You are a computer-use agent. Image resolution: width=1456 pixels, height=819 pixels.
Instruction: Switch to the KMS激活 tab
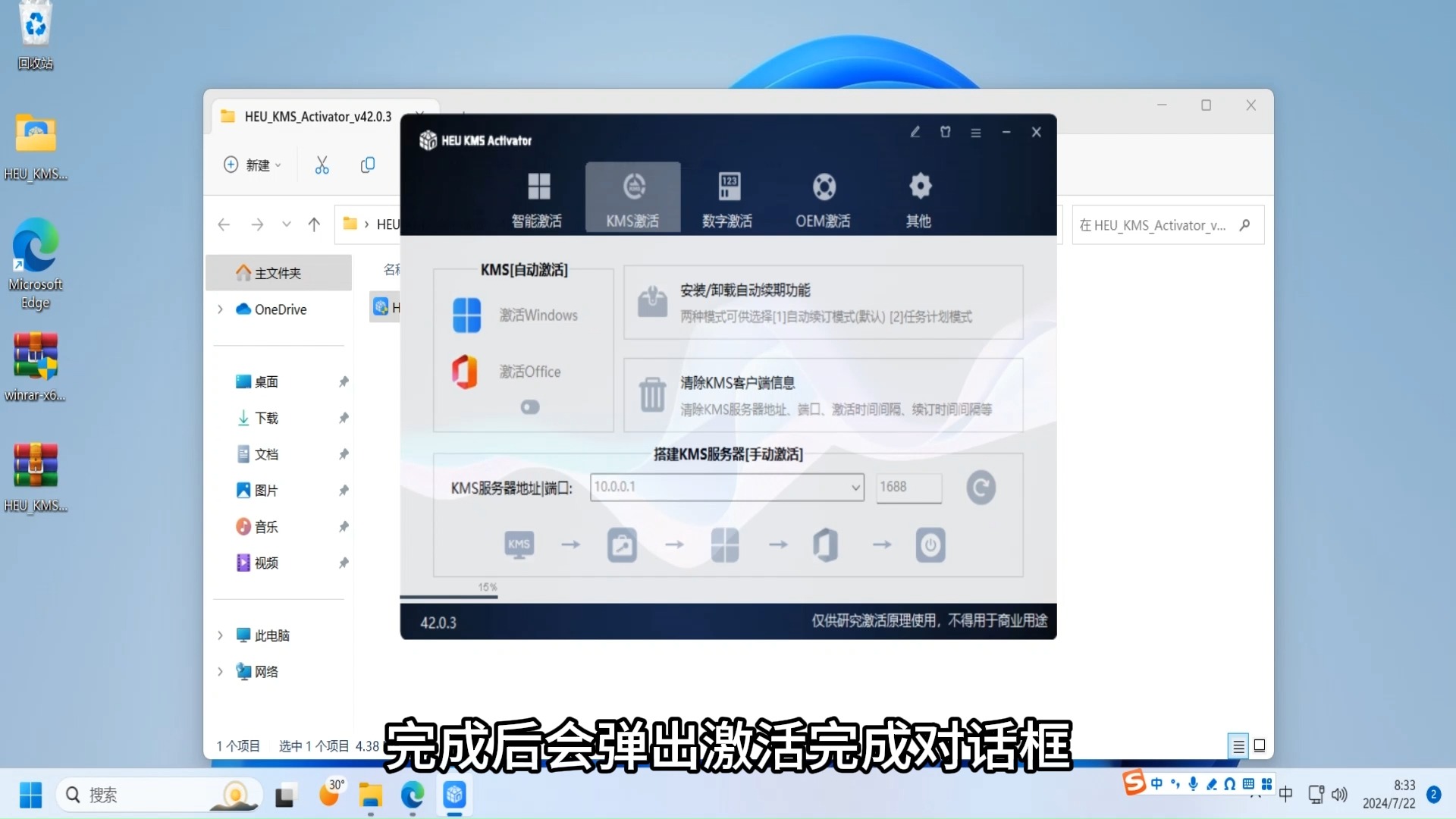(x=632, y=197)
